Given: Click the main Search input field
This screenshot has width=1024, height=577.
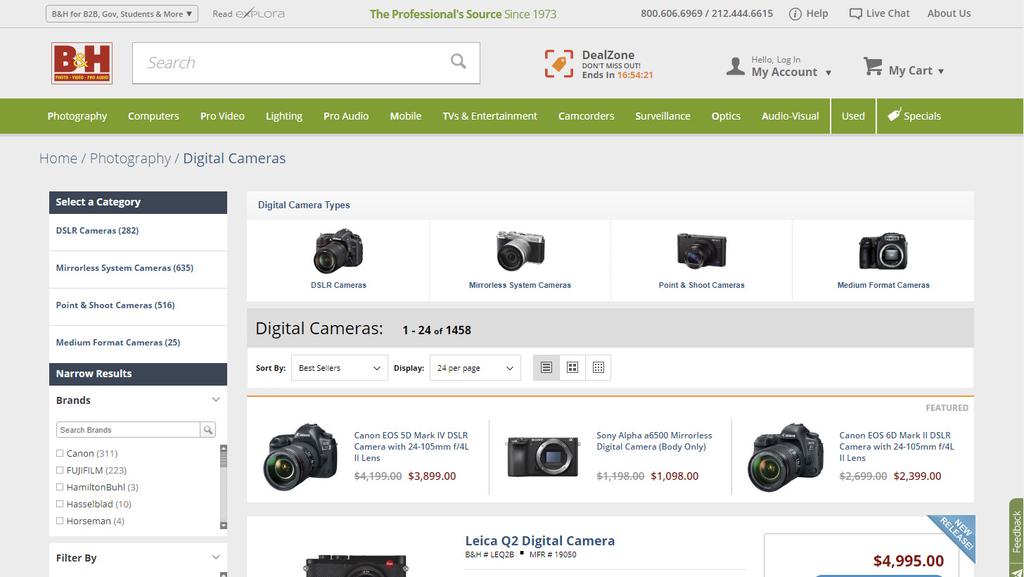Looking at the screenshot, I should (x=306, y=63).
